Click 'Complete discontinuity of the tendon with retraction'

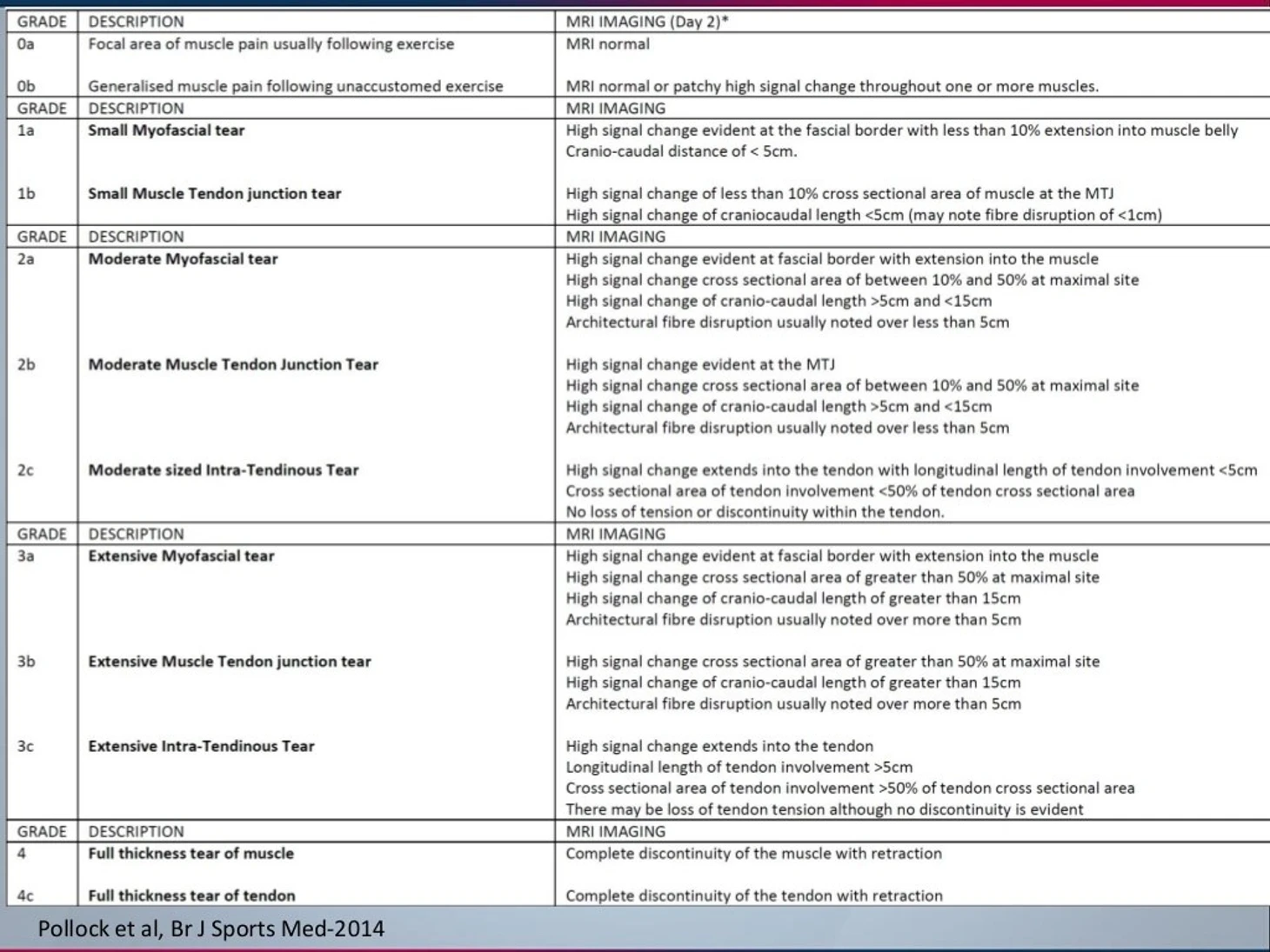pyautogui.click(x=753, y=895)
